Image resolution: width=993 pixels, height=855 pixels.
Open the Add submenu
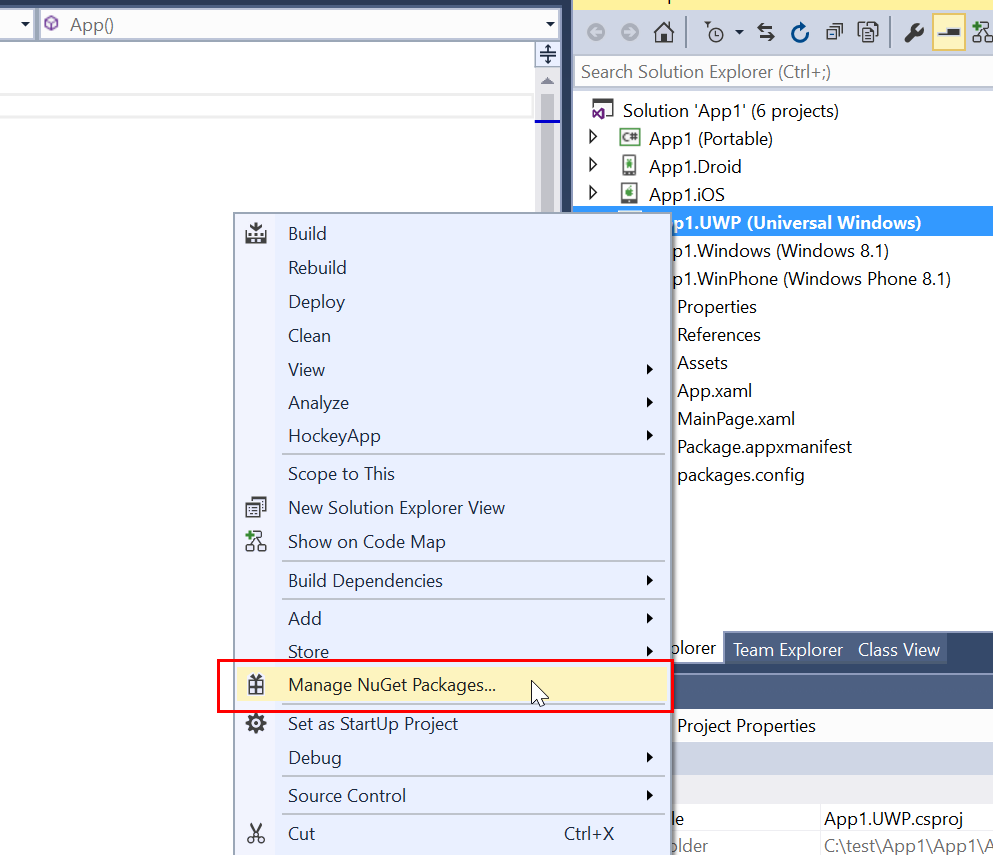(451, 618)
